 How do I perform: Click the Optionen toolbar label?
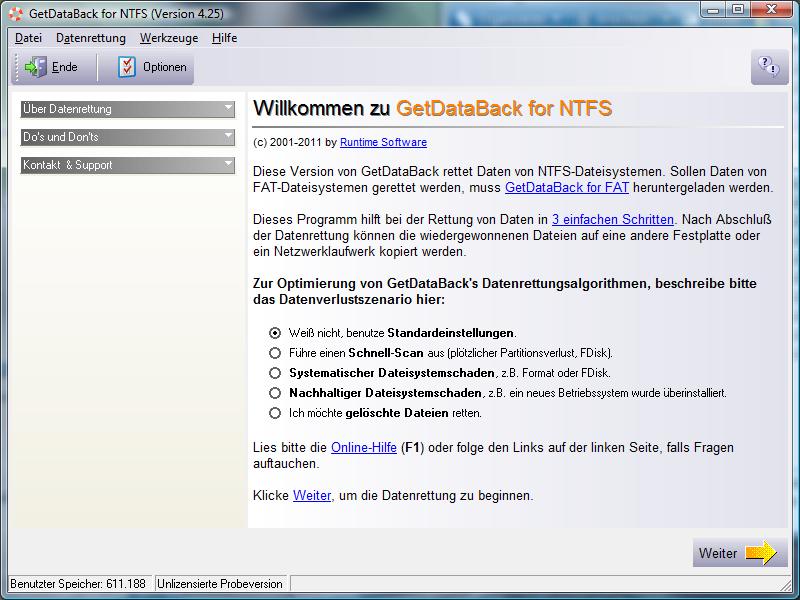165,67
